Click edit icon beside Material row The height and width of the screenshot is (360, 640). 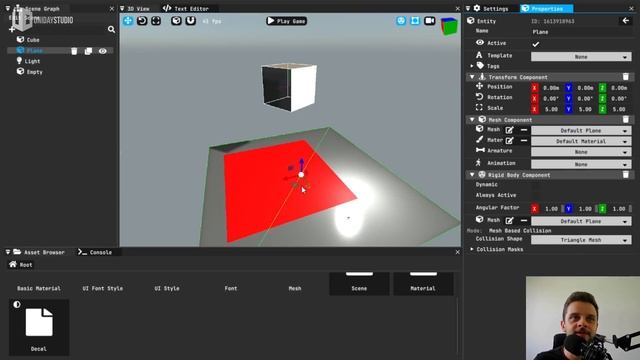click(x=509, y=141)
